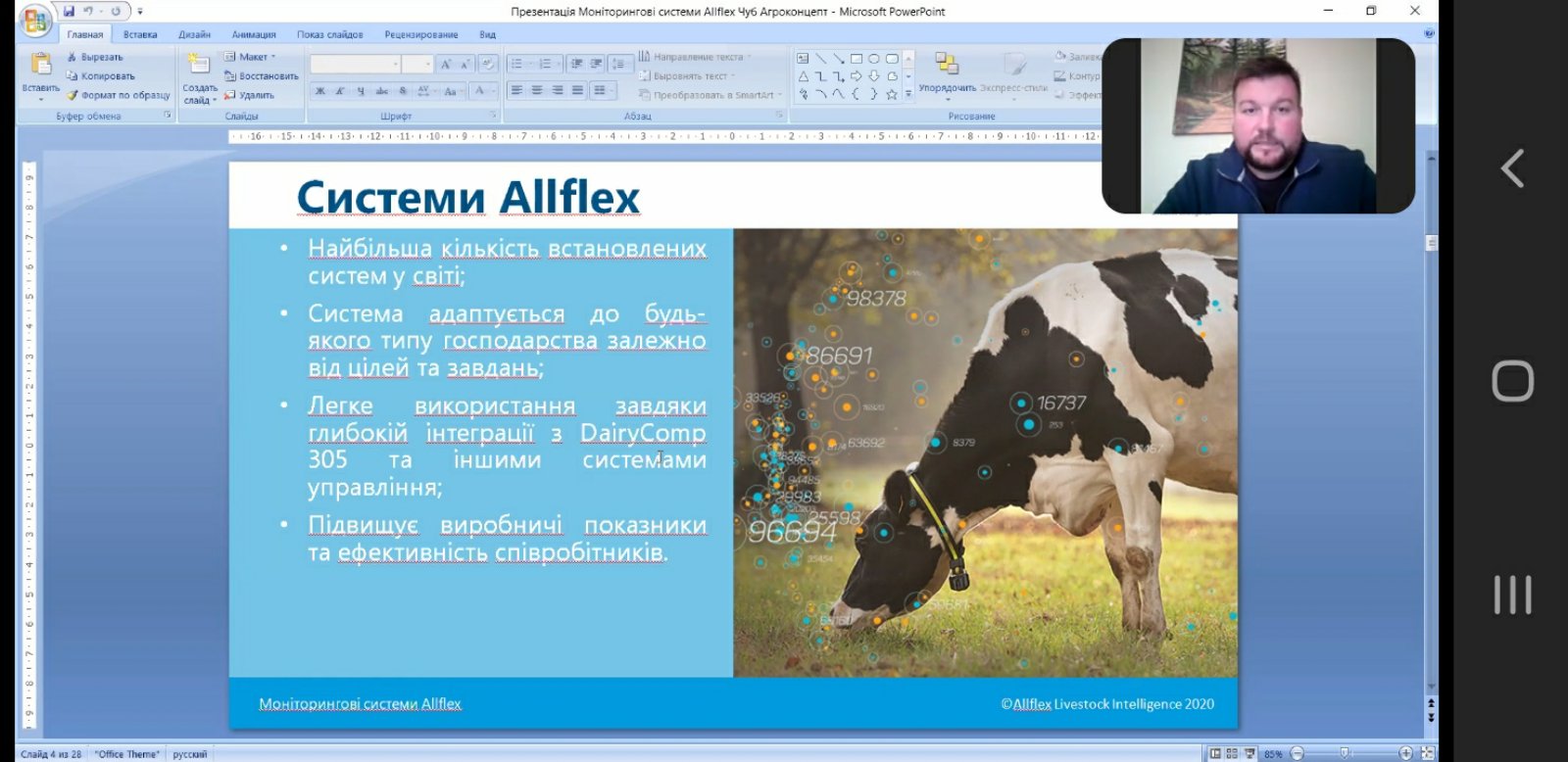Save presentation via quick access Save icon
1568x762 pixels.
click(69, 12)
